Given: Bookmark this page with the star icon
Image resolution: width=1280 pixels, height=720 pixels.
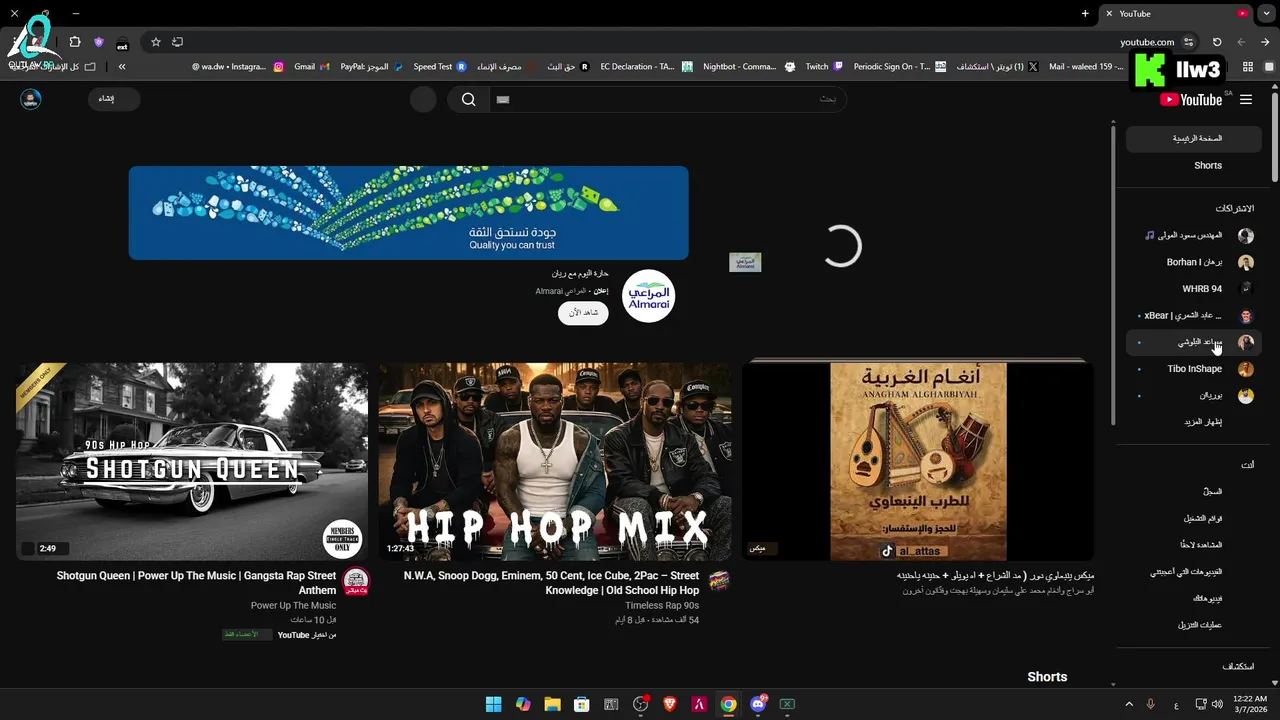Looking at the screenshot, I should [156, 42].
